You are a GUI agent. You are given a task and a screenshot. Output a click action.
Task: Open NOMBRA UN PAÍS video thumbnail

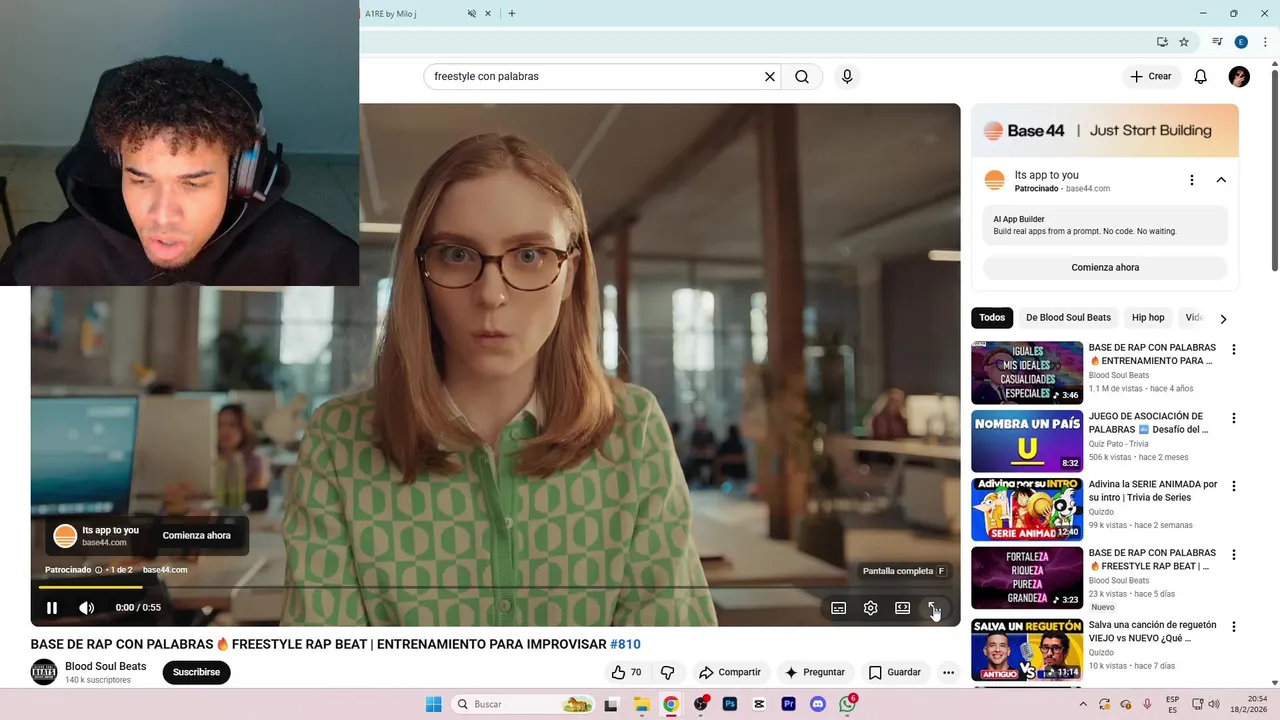click(1027, 441)
